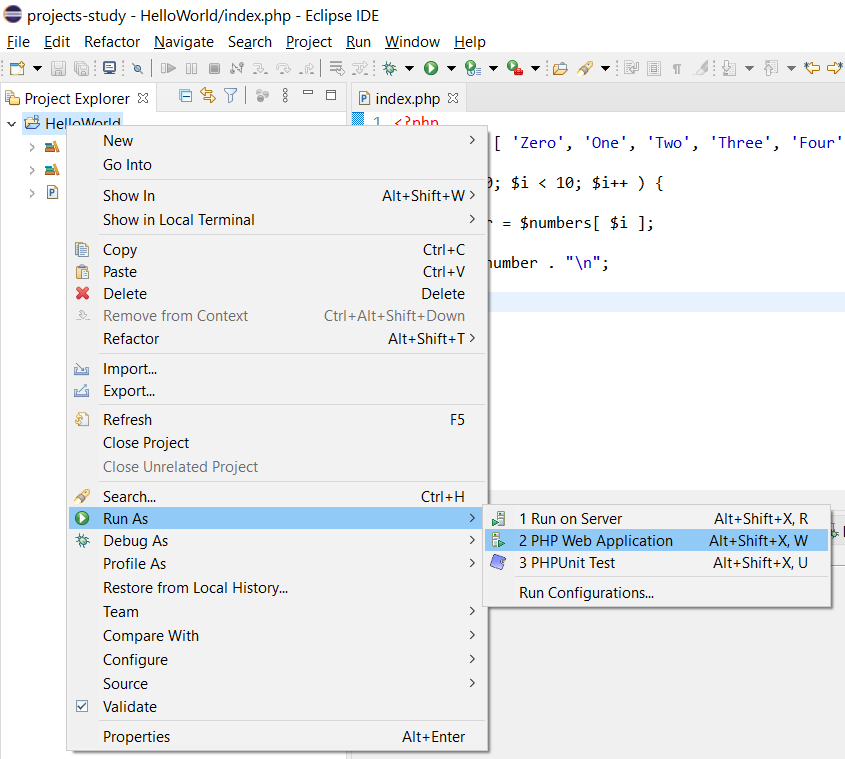Viewport: 845px width, 759px height.
Task: Select Export... in the context menu
Action: tap(278, 391)
